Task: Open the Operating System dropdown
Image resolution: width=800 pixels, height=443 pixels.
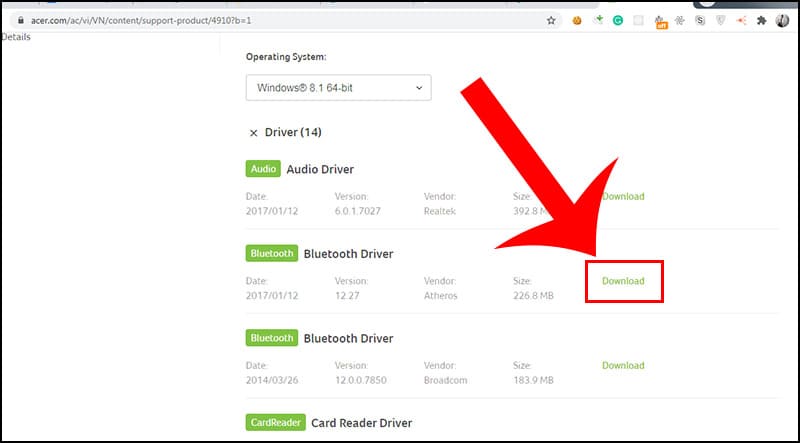Action: tap(338, 88)
